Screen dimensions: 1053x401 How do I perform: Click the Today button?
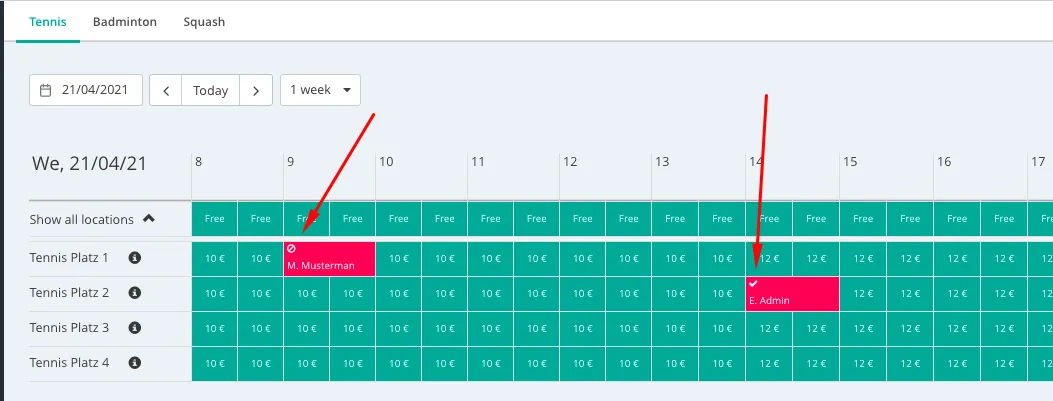(x=211, y=90)
